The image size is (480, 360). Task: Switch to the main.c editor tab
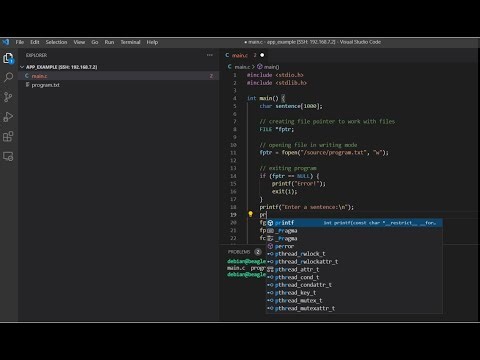(244, 55)
